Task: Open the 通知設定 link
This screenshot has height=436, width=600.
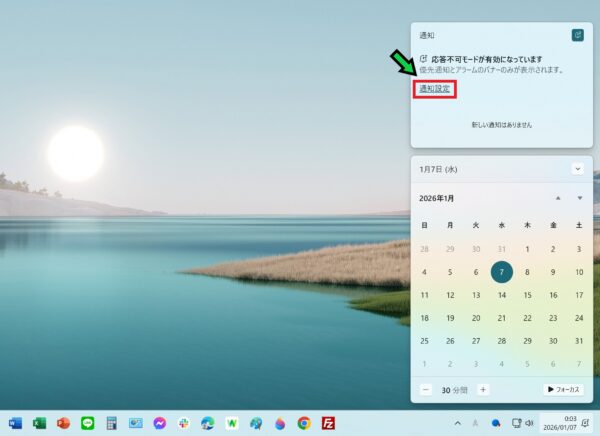Action: coord(434,88)
